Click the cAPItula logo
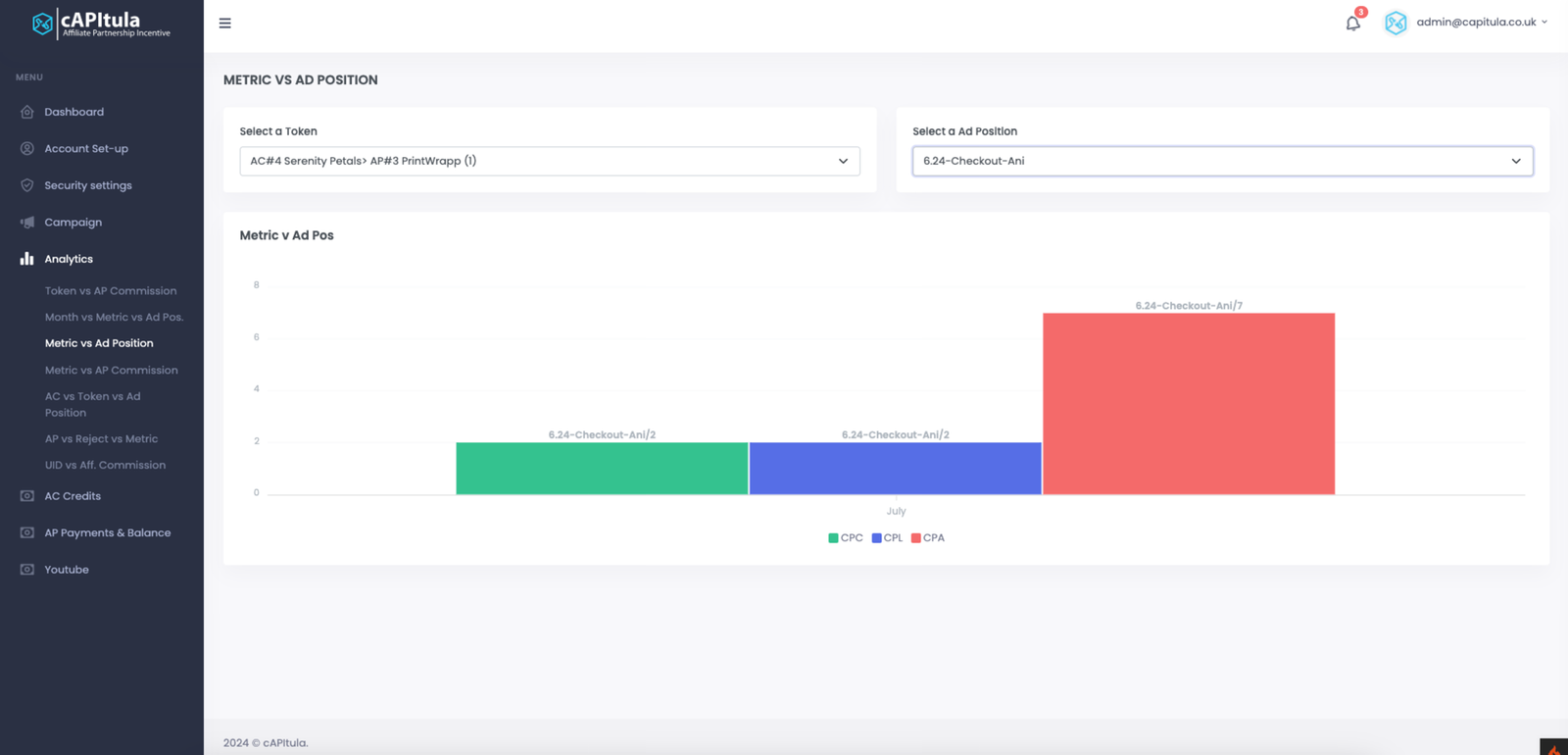 (x=101, y=24)
